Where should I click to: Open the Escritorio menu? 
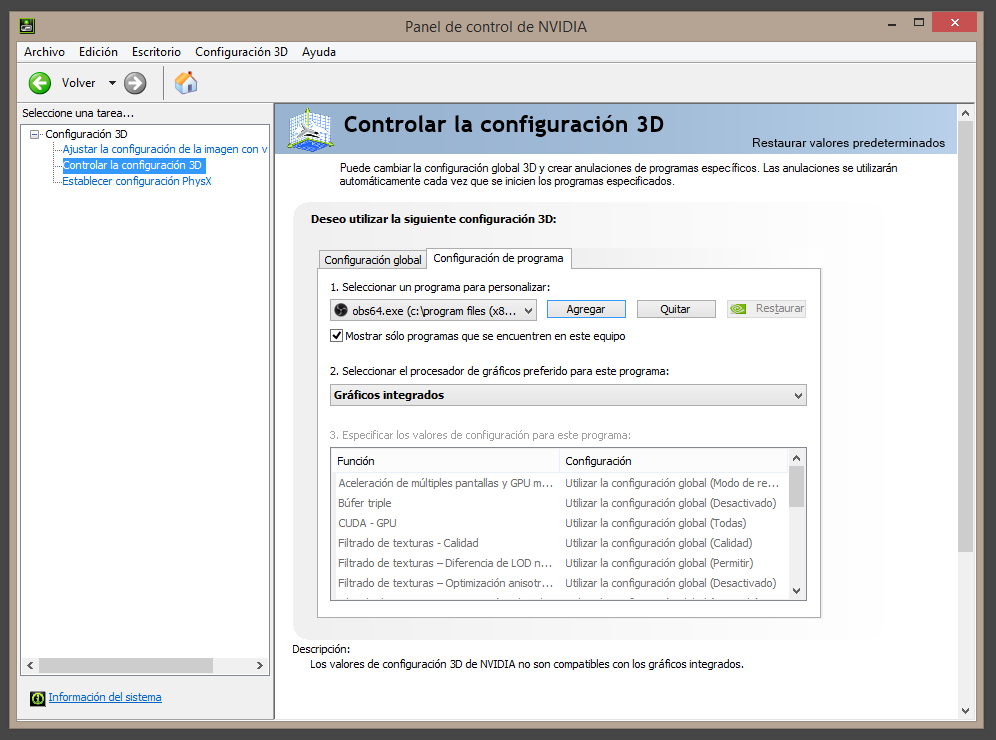tap(156, 52)
